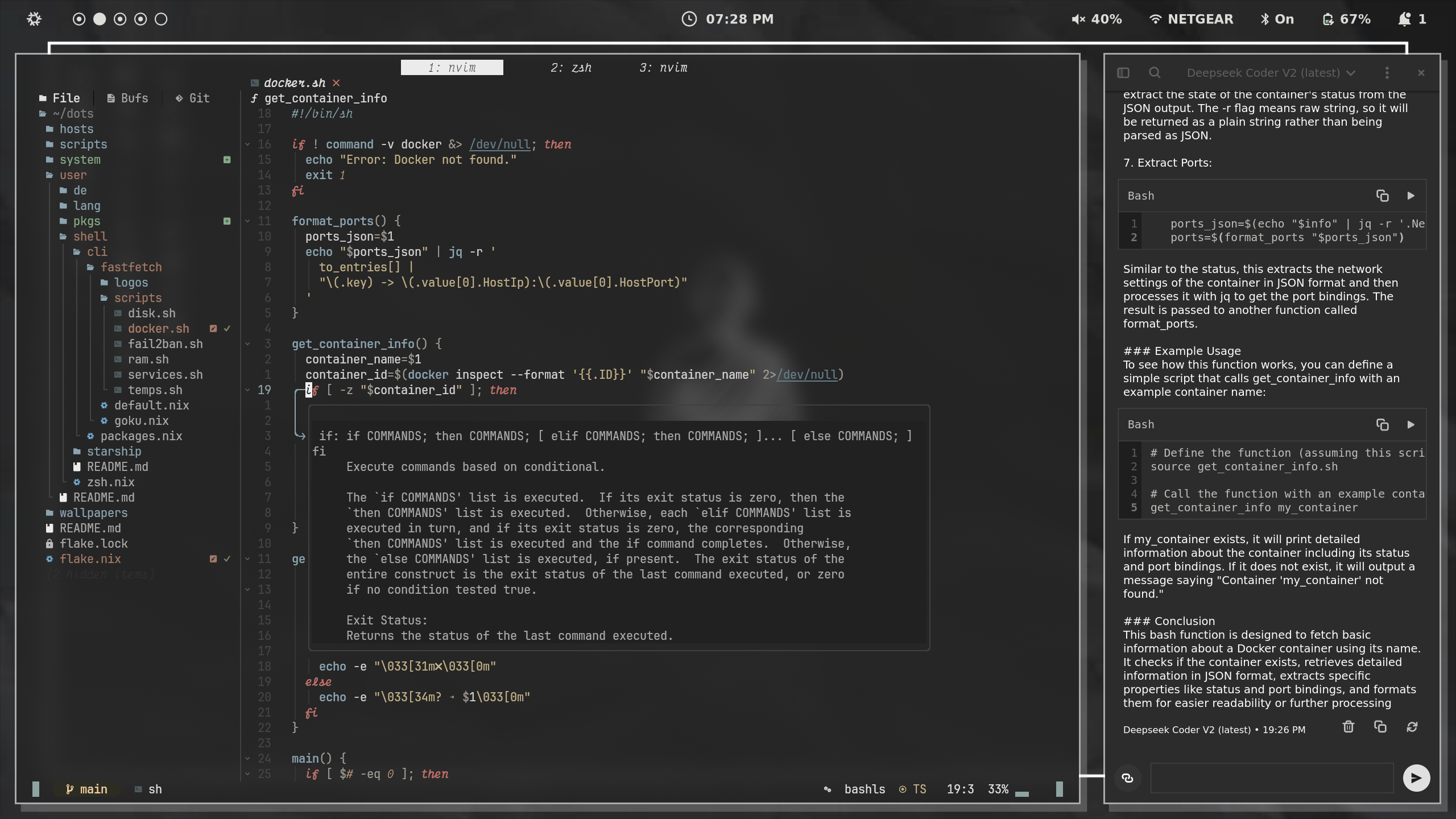Click the main git branch in statusline
The width and height of the screenshot is (1456, 819).
point(86,789)
